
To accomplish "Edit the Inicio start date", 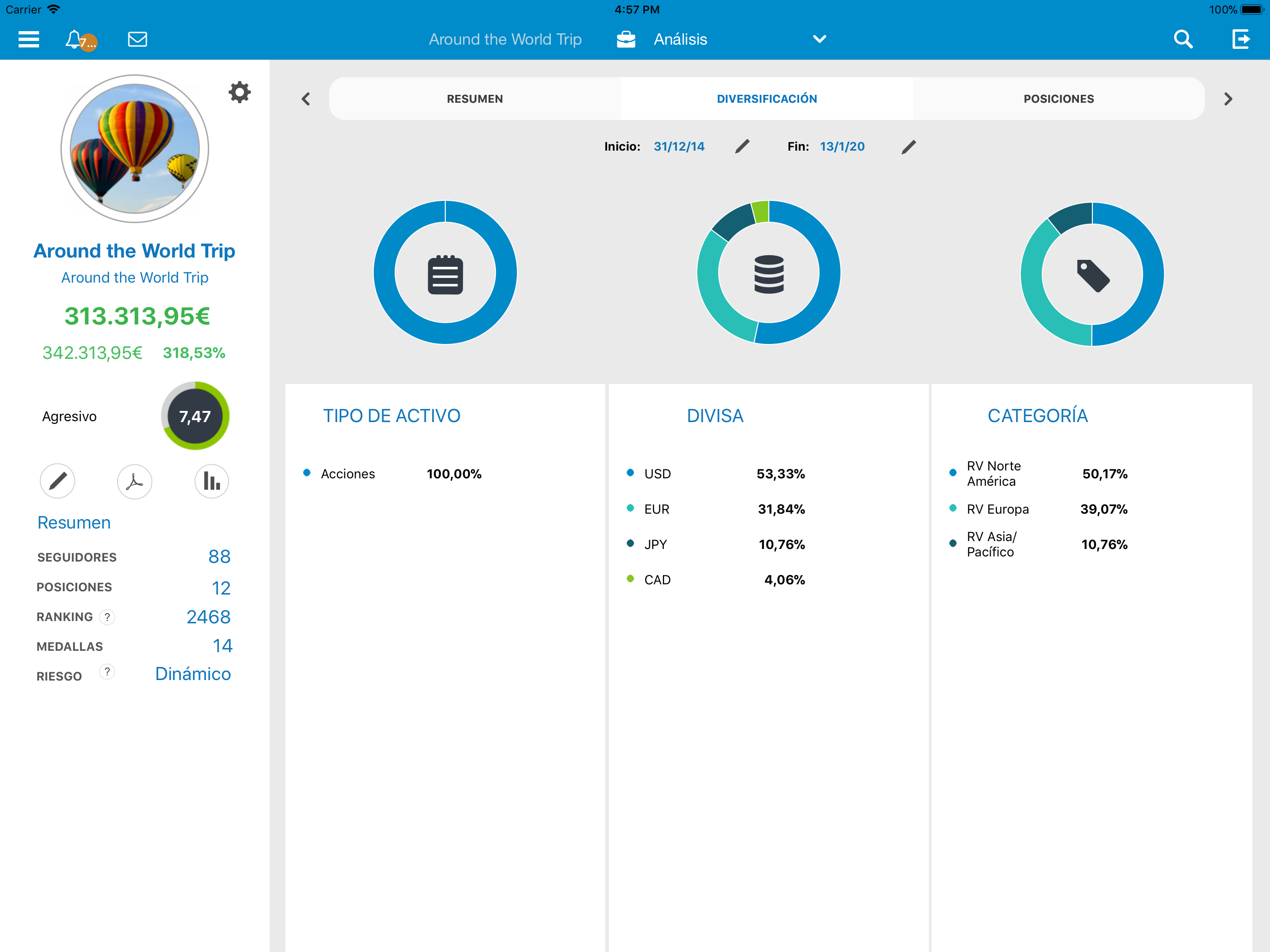I will click(742, 146).
